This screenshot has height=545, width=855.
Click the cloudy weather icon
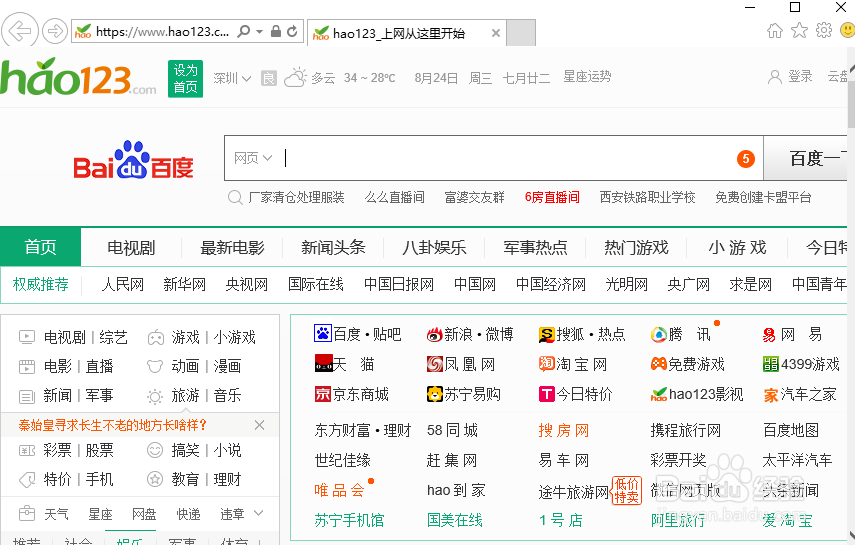[296, 77]
